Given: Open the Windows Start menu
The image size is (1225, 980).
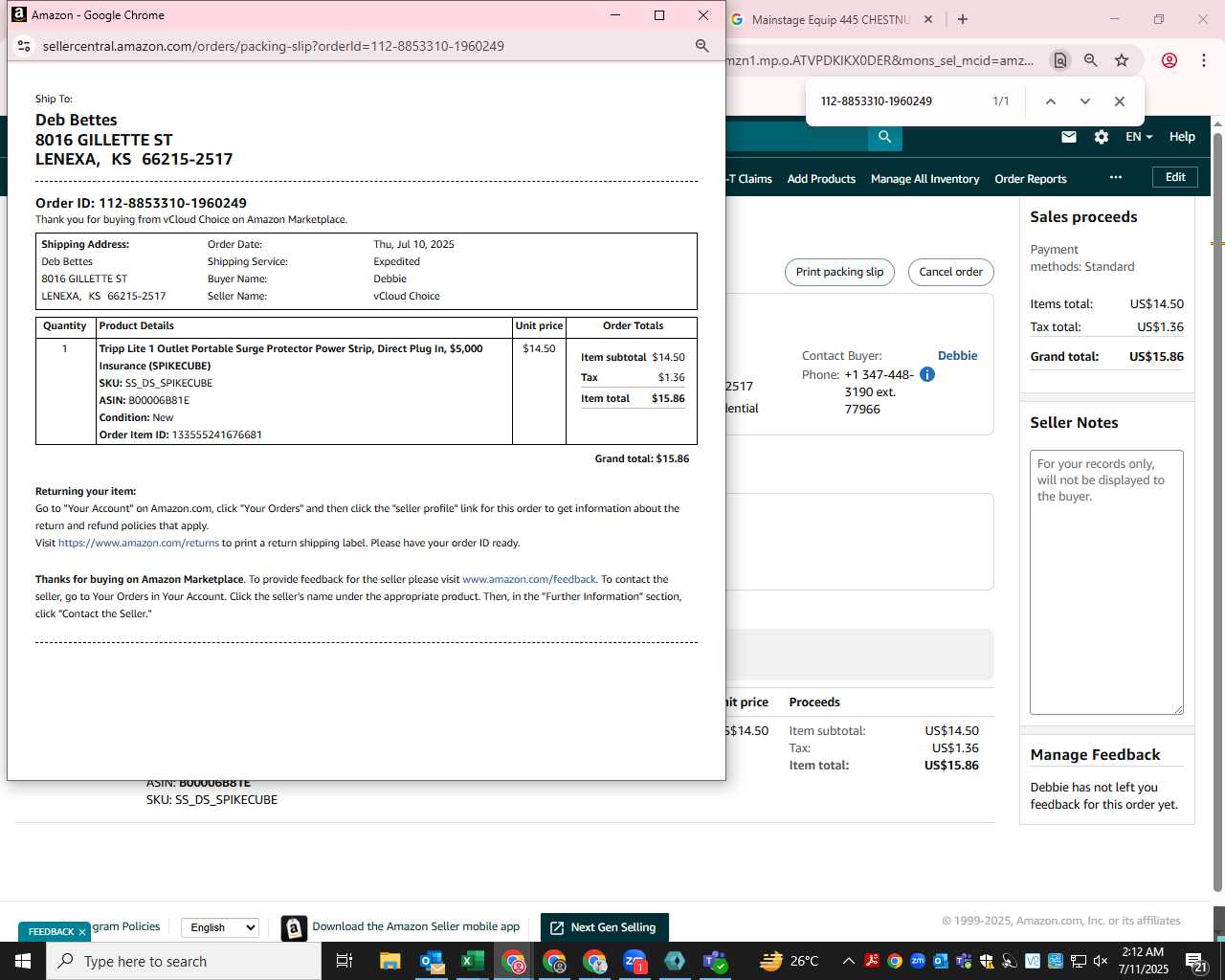Looking at the screenshot, I should tap(23, 961).
